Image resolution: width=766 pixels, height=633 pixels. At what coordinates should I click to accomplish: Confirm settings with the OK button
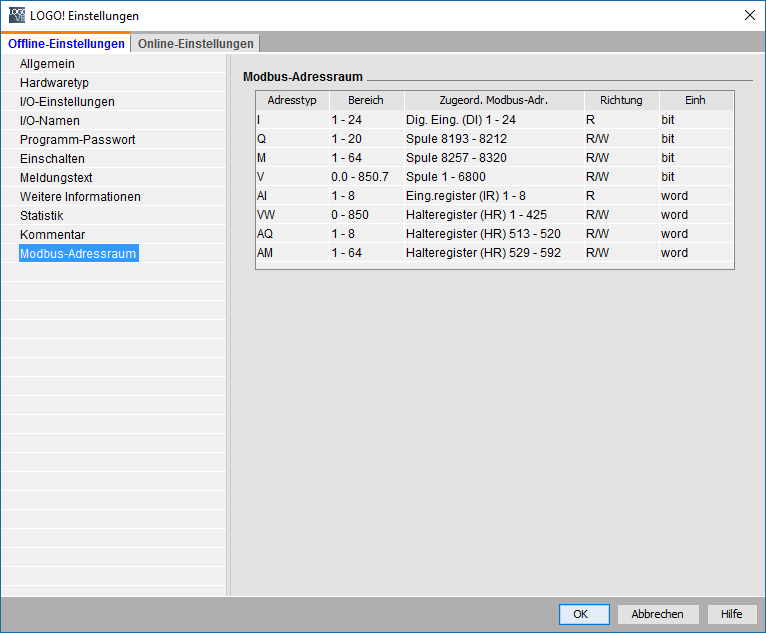tap(584, 614)
